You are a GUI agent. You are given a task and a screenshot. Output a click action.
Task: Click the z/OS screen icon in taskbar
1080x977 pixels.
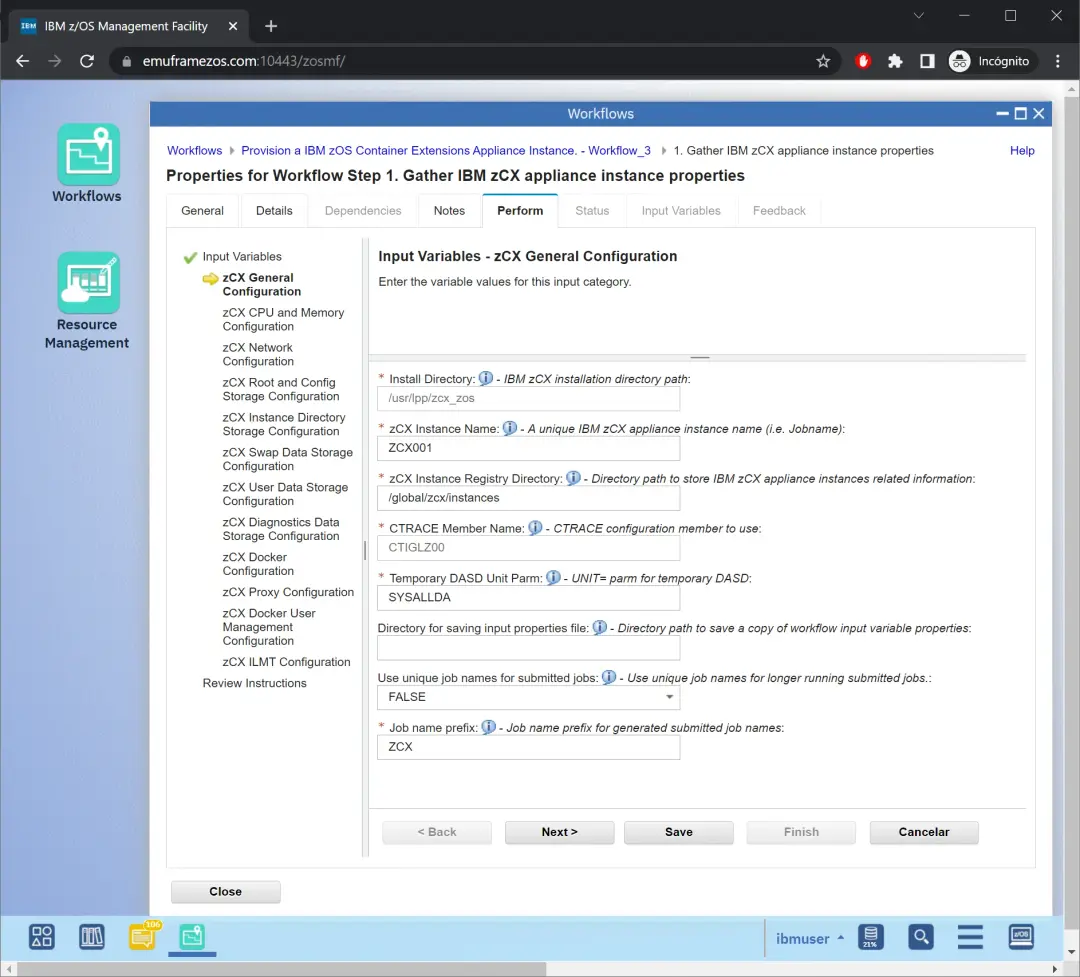[x=1021, y=937]
